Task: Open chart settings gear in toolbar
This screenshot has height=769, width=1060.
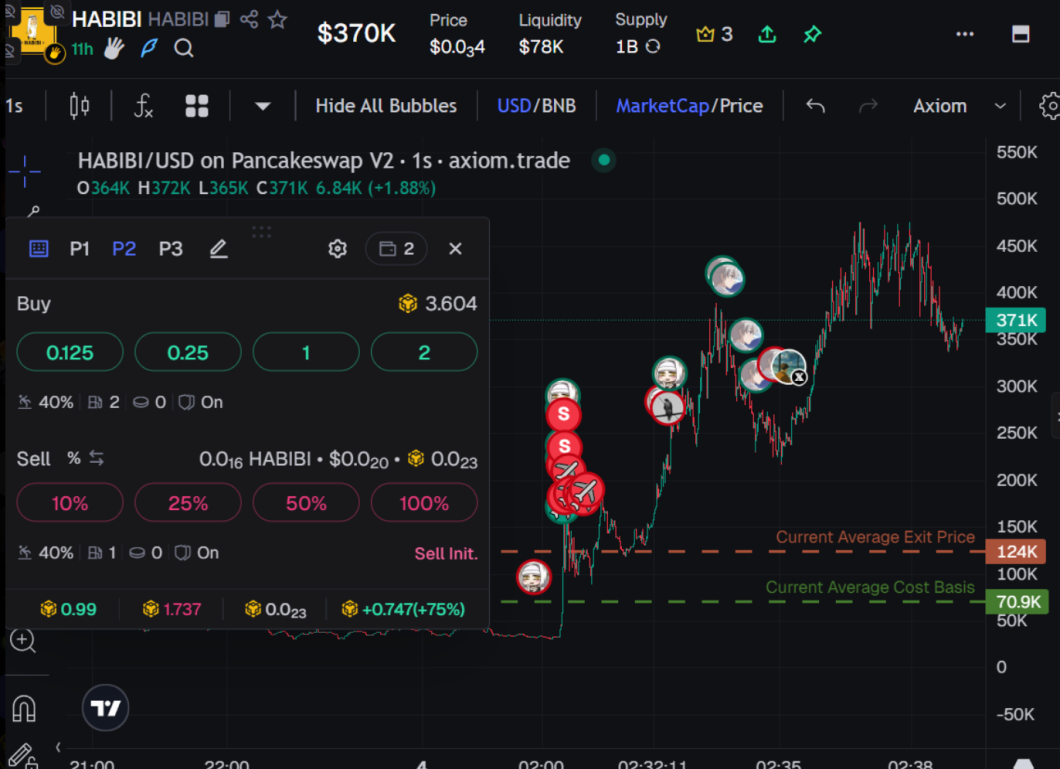Action: [1049, 106]
